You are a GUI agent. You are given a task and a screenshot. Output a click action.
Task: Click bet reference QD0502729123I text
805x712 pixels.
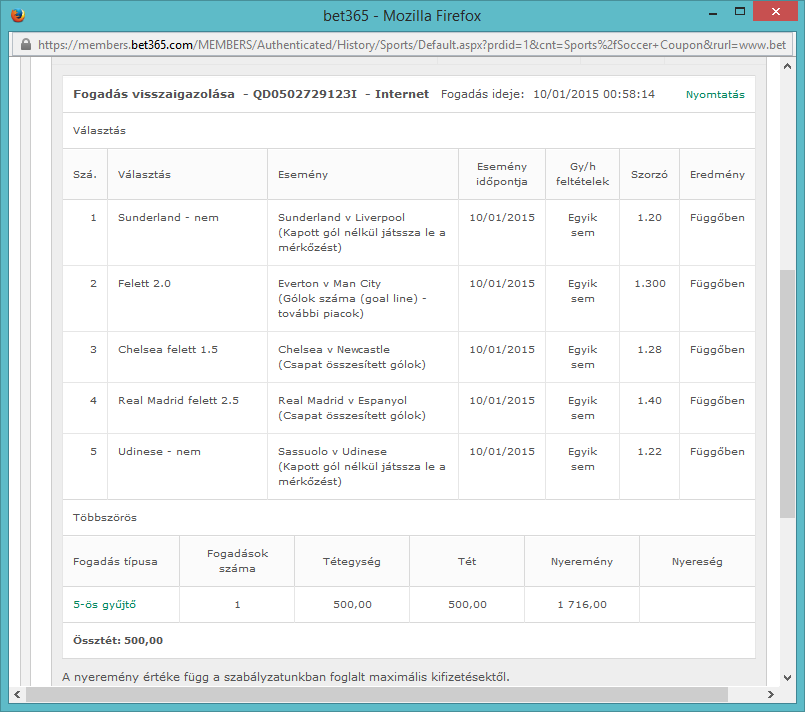click(x=304, y=94)
